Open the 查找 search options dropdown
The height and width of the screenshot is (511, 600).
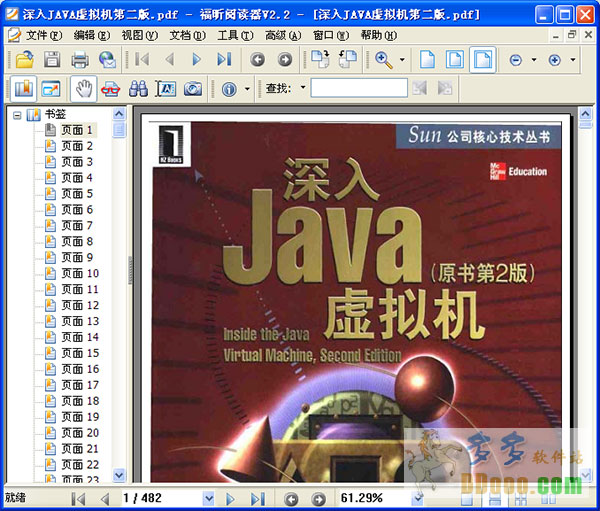tap(303, 87)
